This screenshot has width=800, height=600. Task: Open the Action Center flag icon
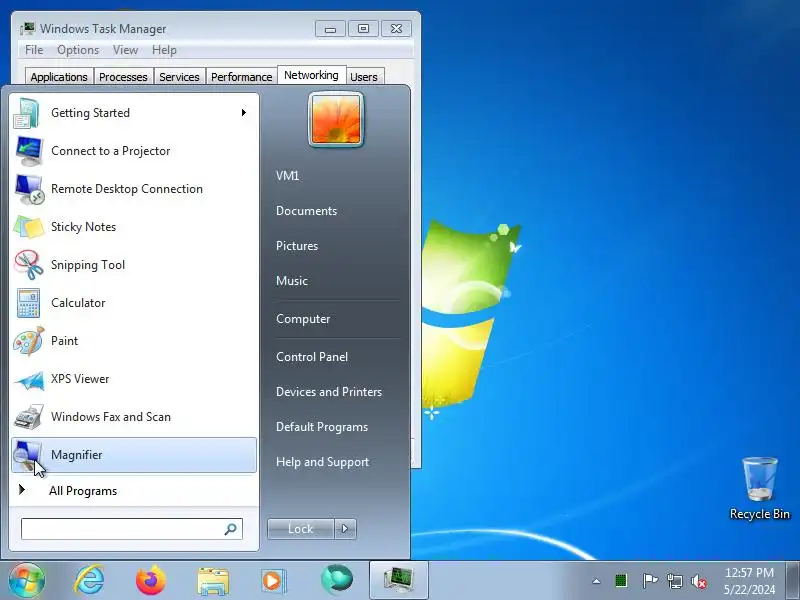pos(649,581)
